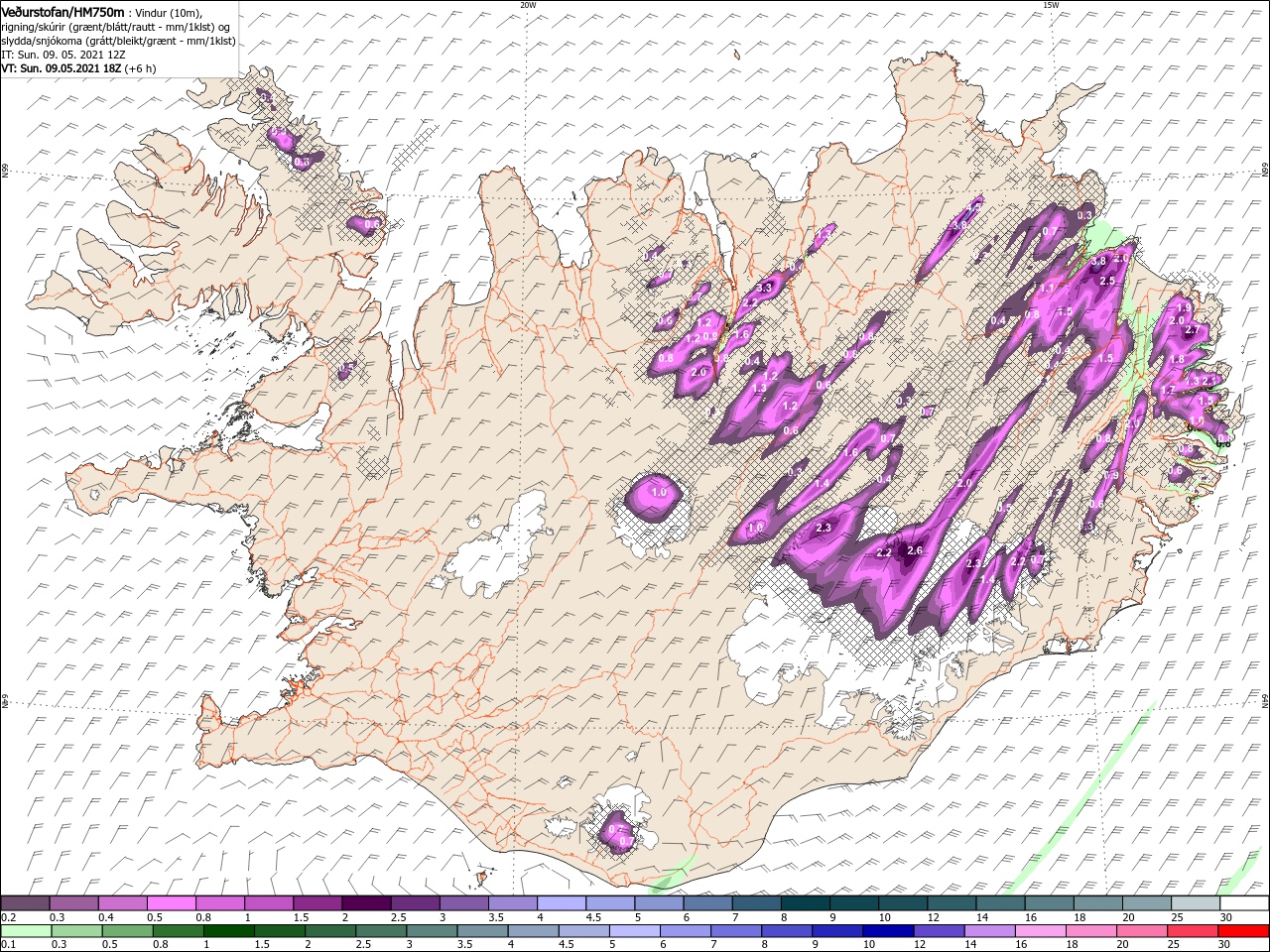Select the darkest green 1–1.5 bottom legend swatch

point(227,931)
